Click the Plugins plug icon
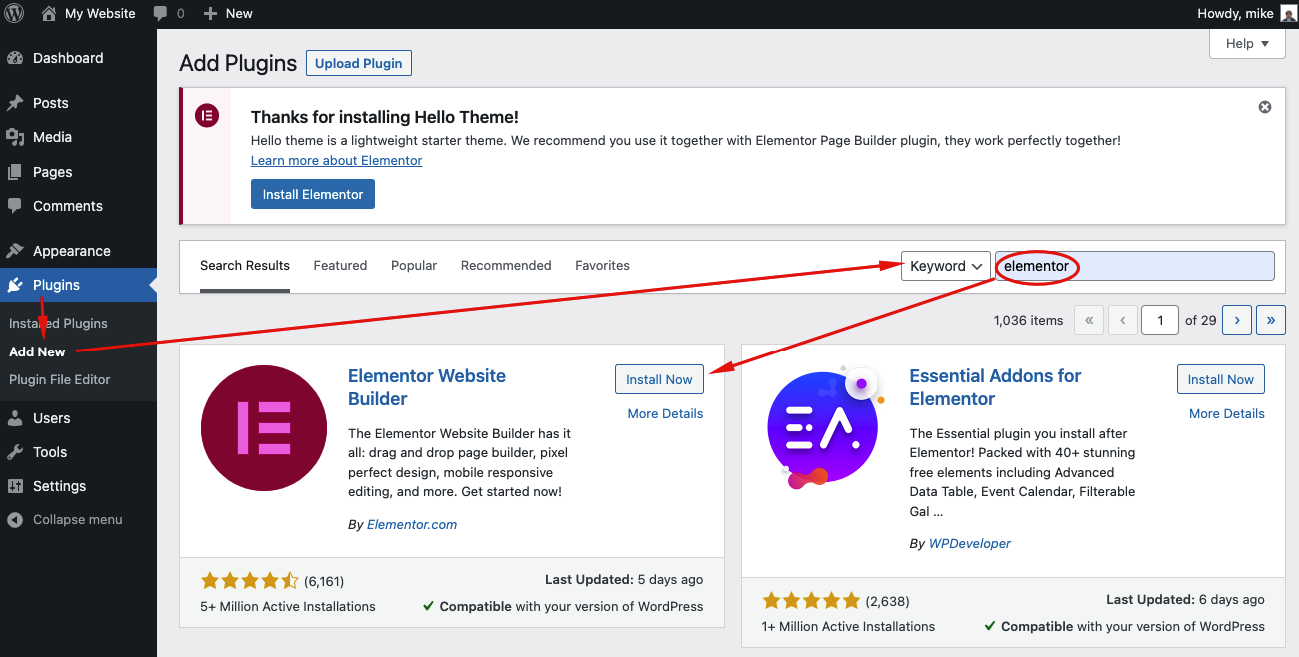Image resolution: width=1299 pixels, height=657 pixels. point(15,285)
